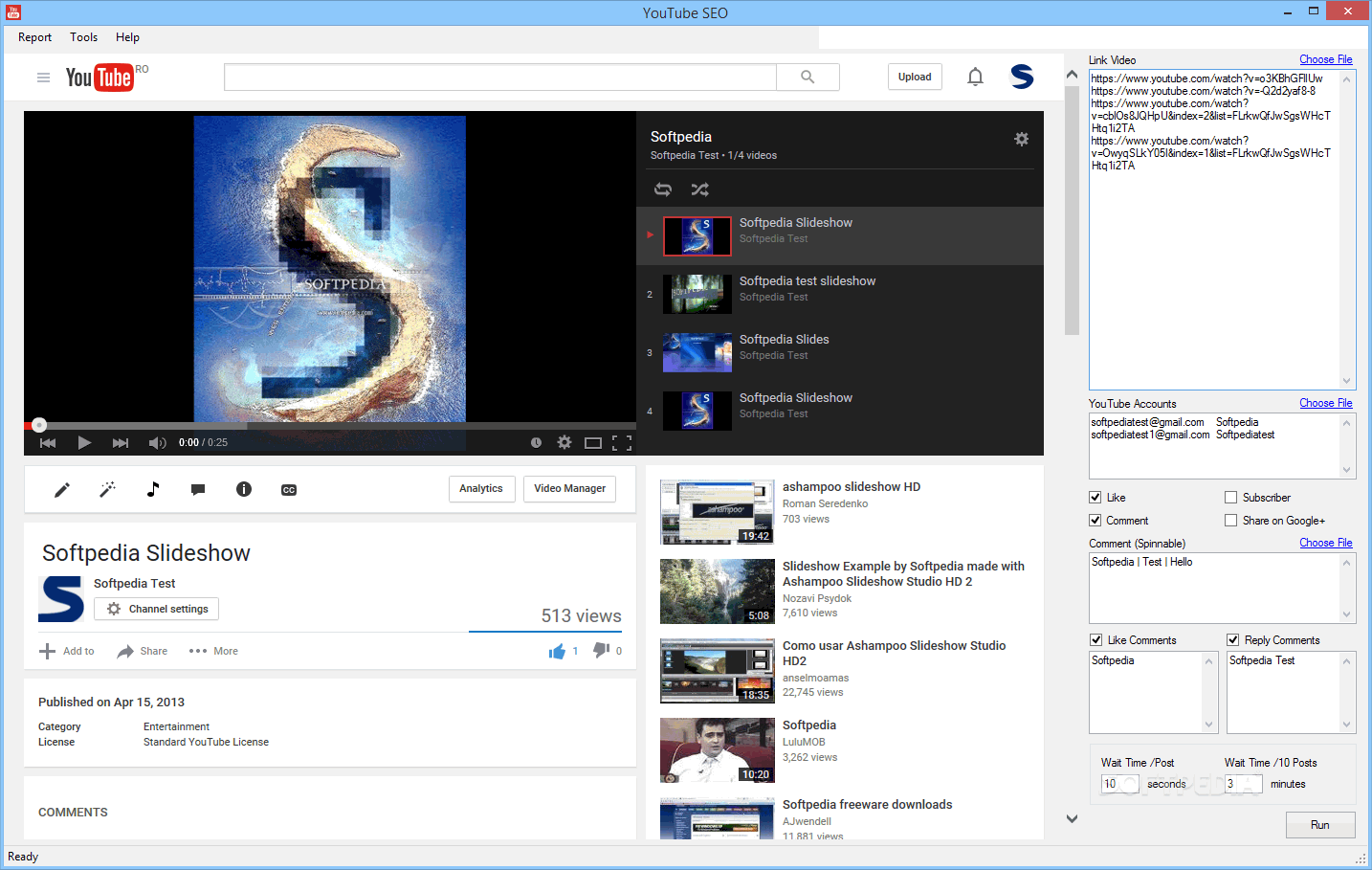The width and height of the screenshot is (1372, 870).
Task: Open the annotations speech bubble icon
Action: pos(198,490)
